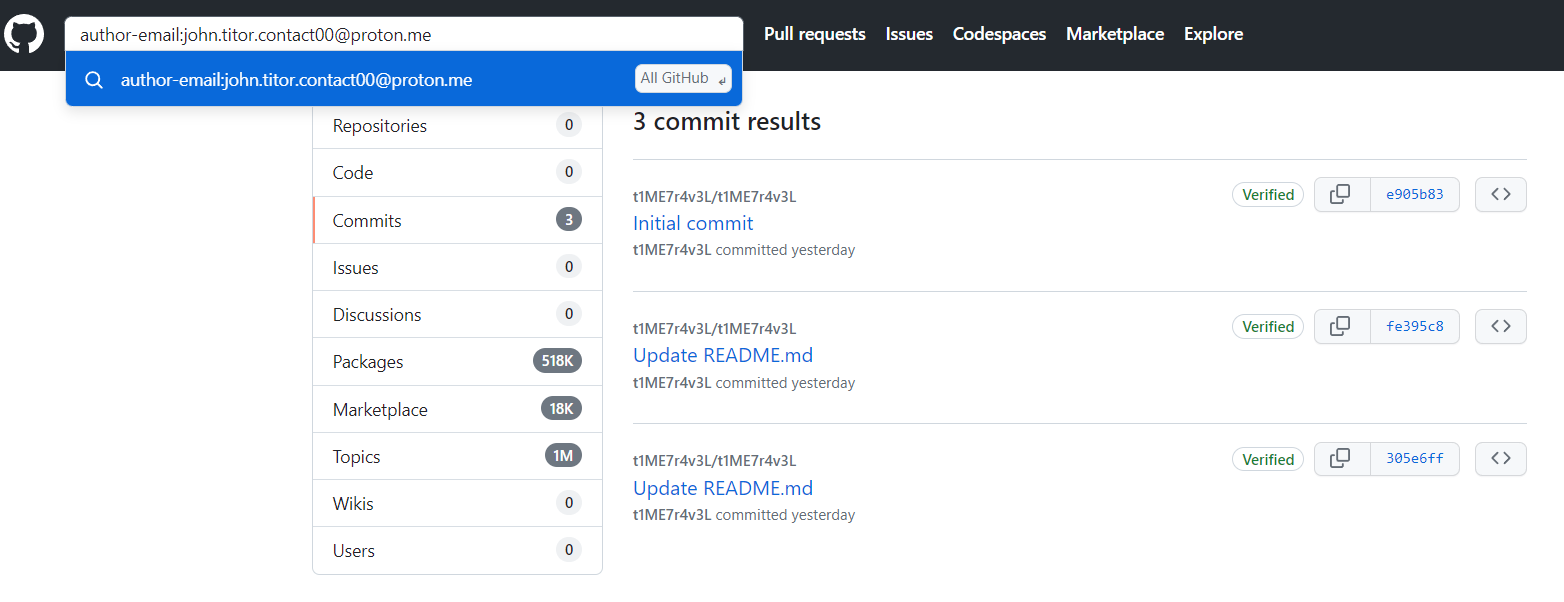Filter results by Packages

458,362
